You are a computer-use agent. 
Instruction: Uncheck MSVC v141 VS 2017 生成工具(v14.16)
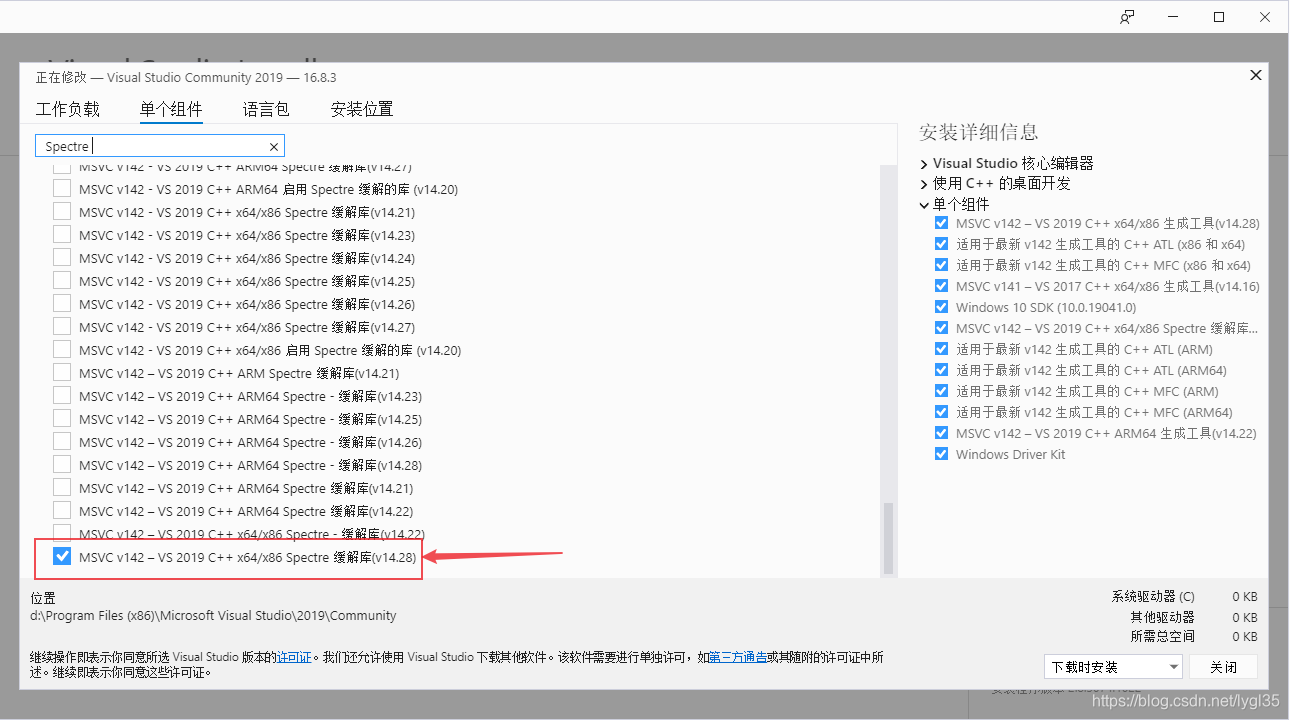(941, 286)
